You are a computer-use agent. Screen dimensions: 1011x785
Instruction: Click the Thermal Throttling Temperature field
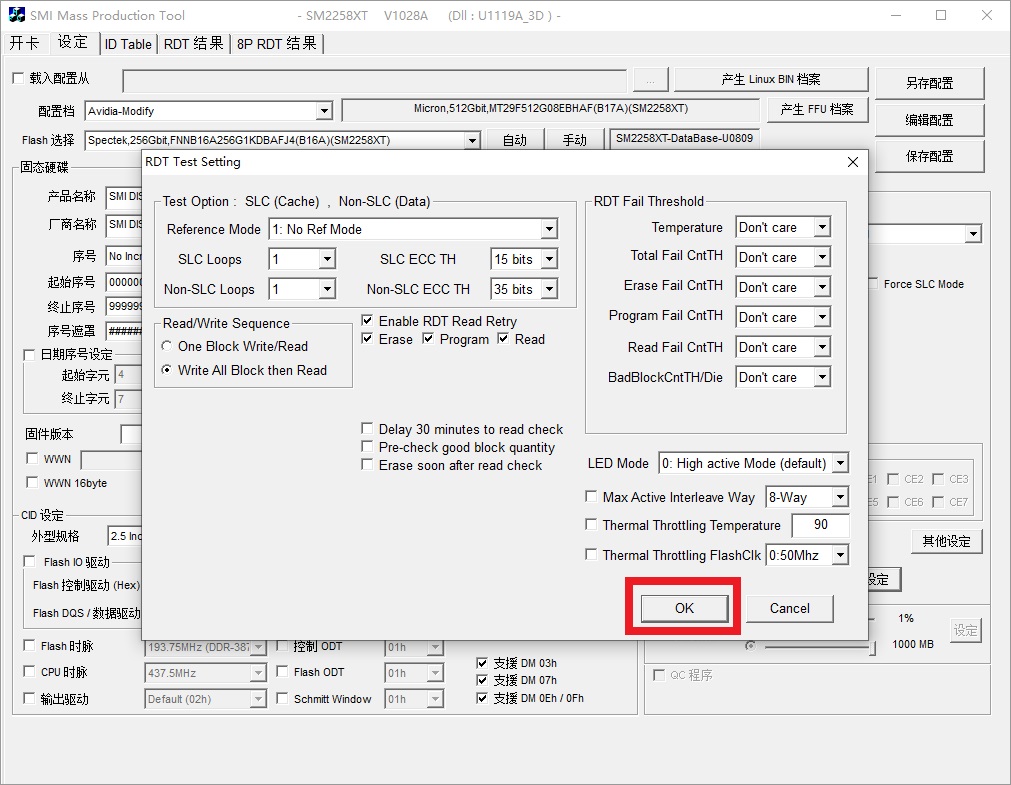point(819,525)
